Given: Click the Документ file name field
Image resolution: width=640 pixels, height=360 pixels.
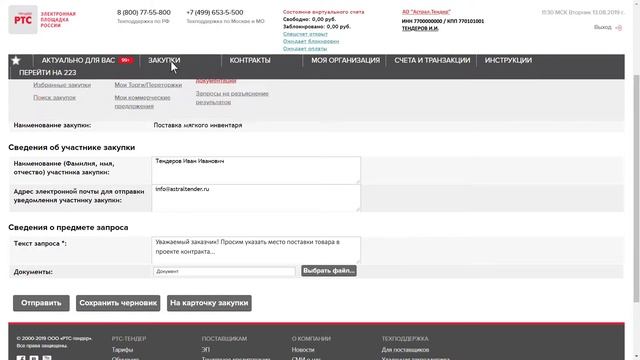Looking at the screenshot, I should 224,271.
